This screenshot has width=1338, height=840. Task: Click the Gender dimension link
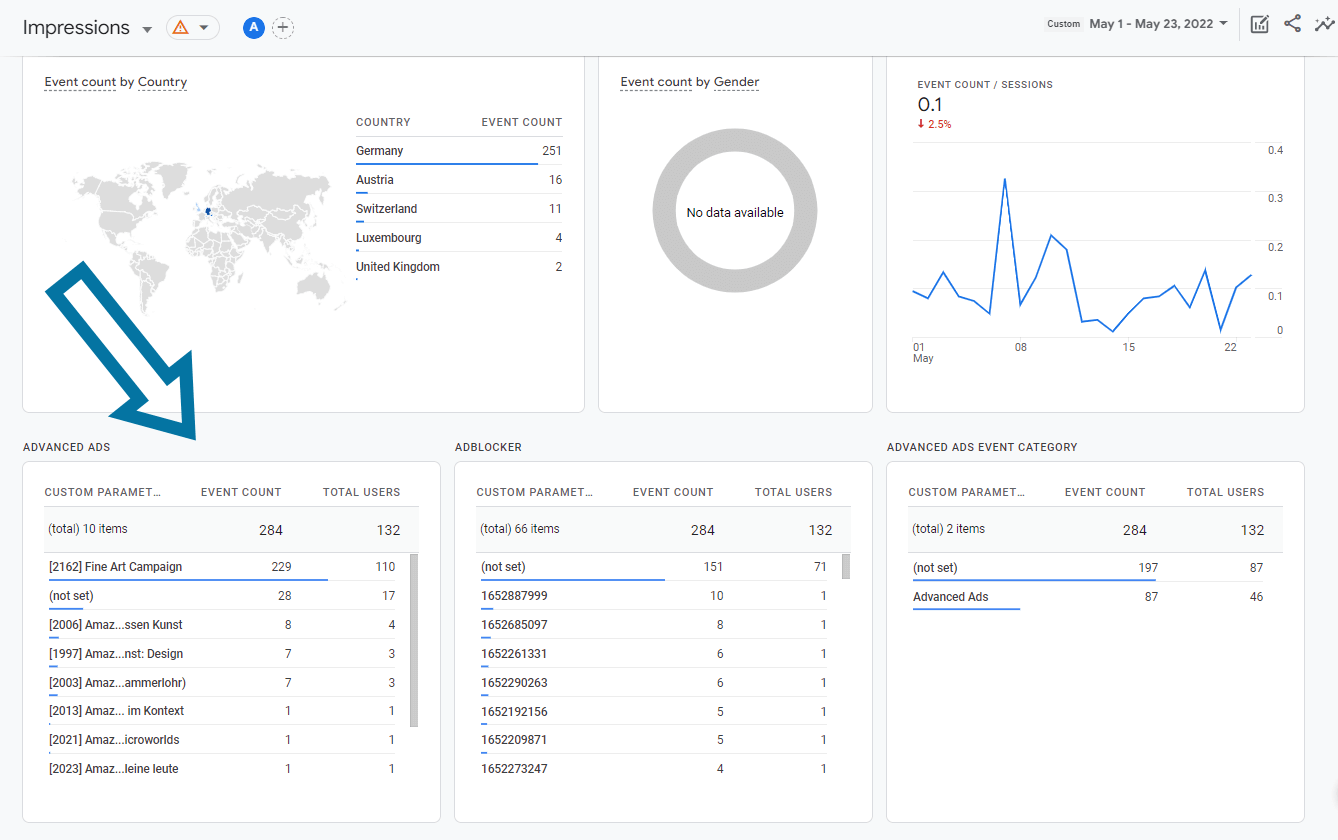pyautogui.click(x=736, y=82)
